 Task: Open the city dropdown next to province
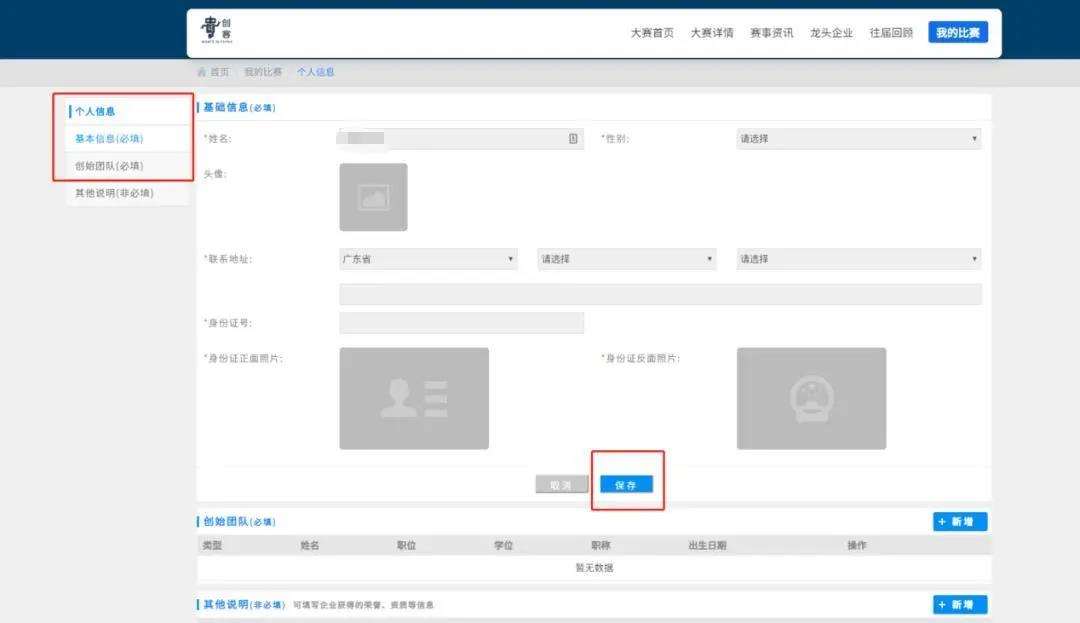point(627,259)
